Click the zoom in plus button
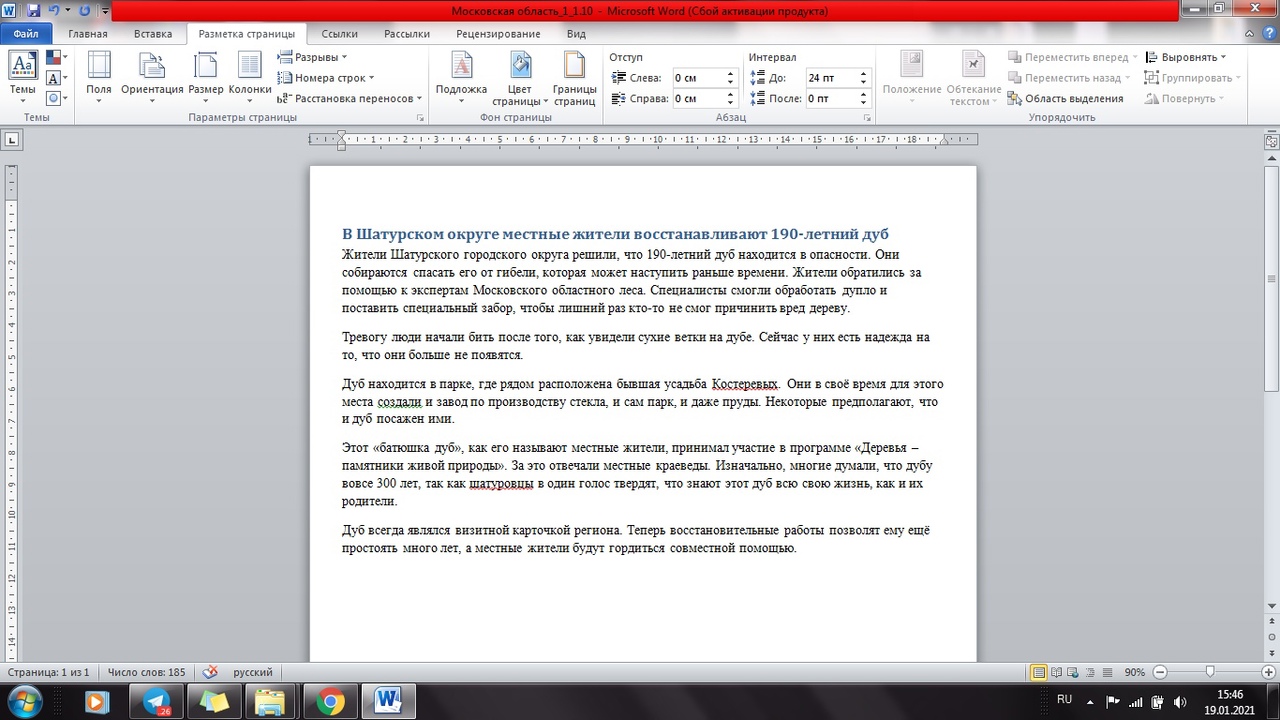This screenshot has height=720, width=1280. (1266, 672)
